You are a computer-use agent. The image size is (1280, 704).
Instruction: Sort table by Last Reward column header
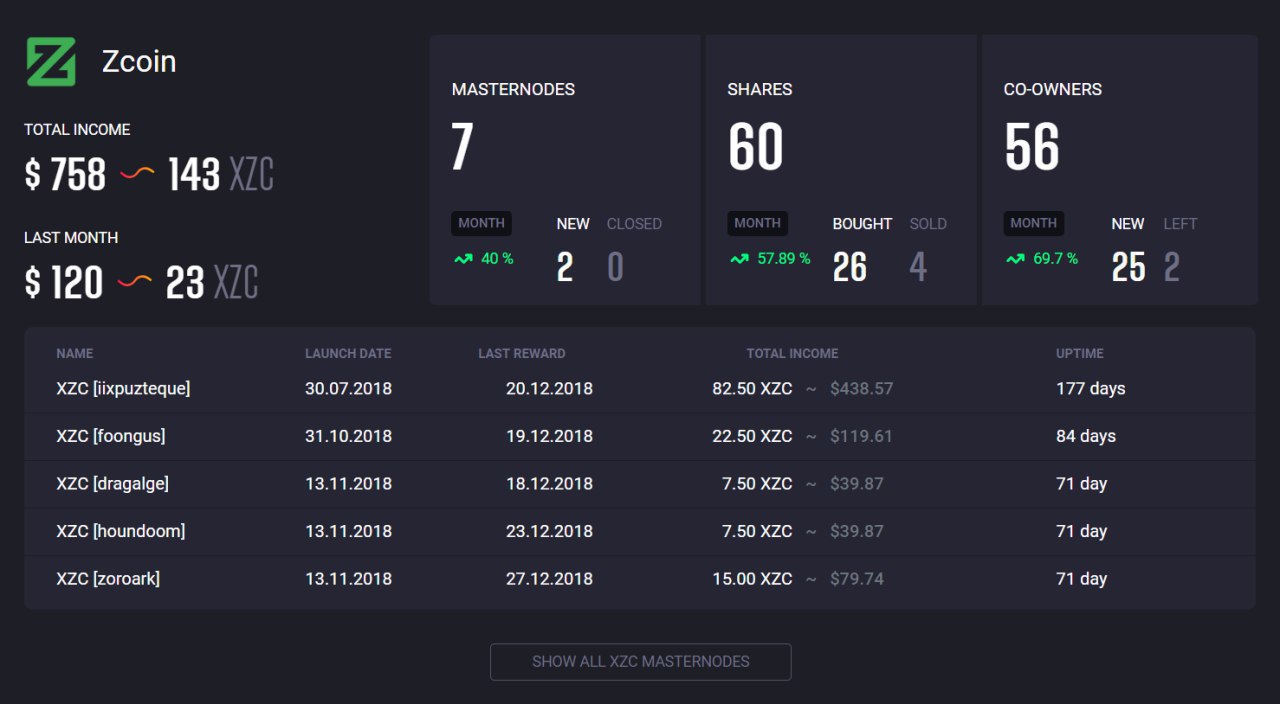(521, 353)
